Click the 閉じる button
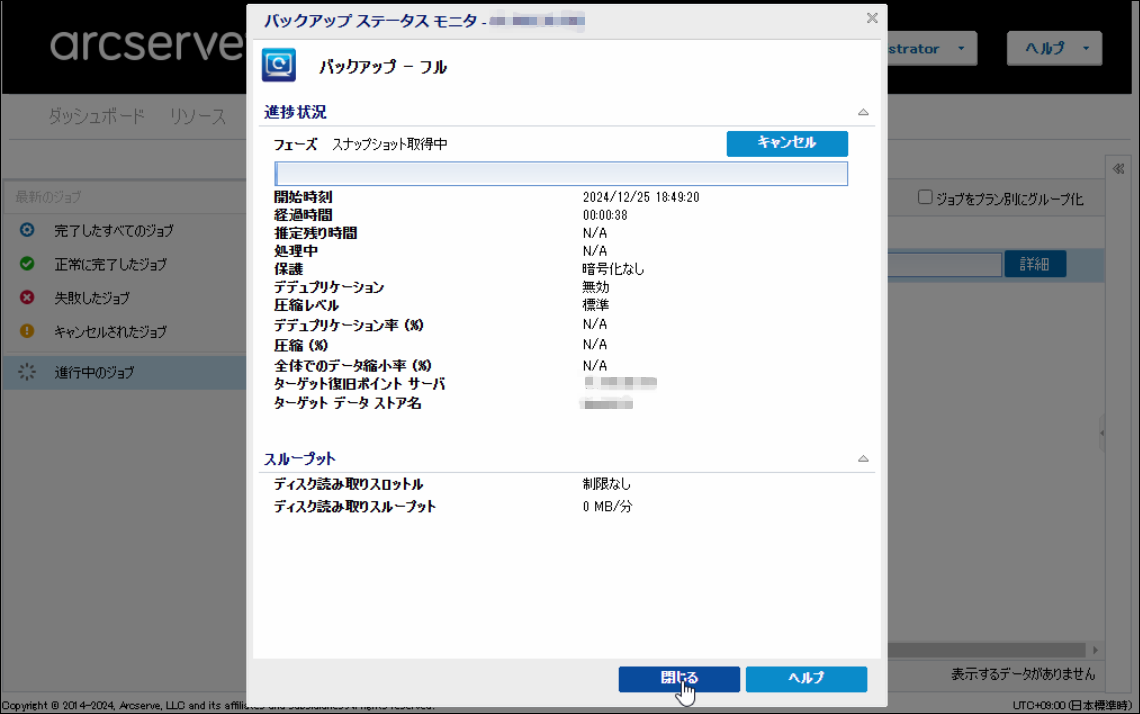1140x714 pixels. pos(679,679)
